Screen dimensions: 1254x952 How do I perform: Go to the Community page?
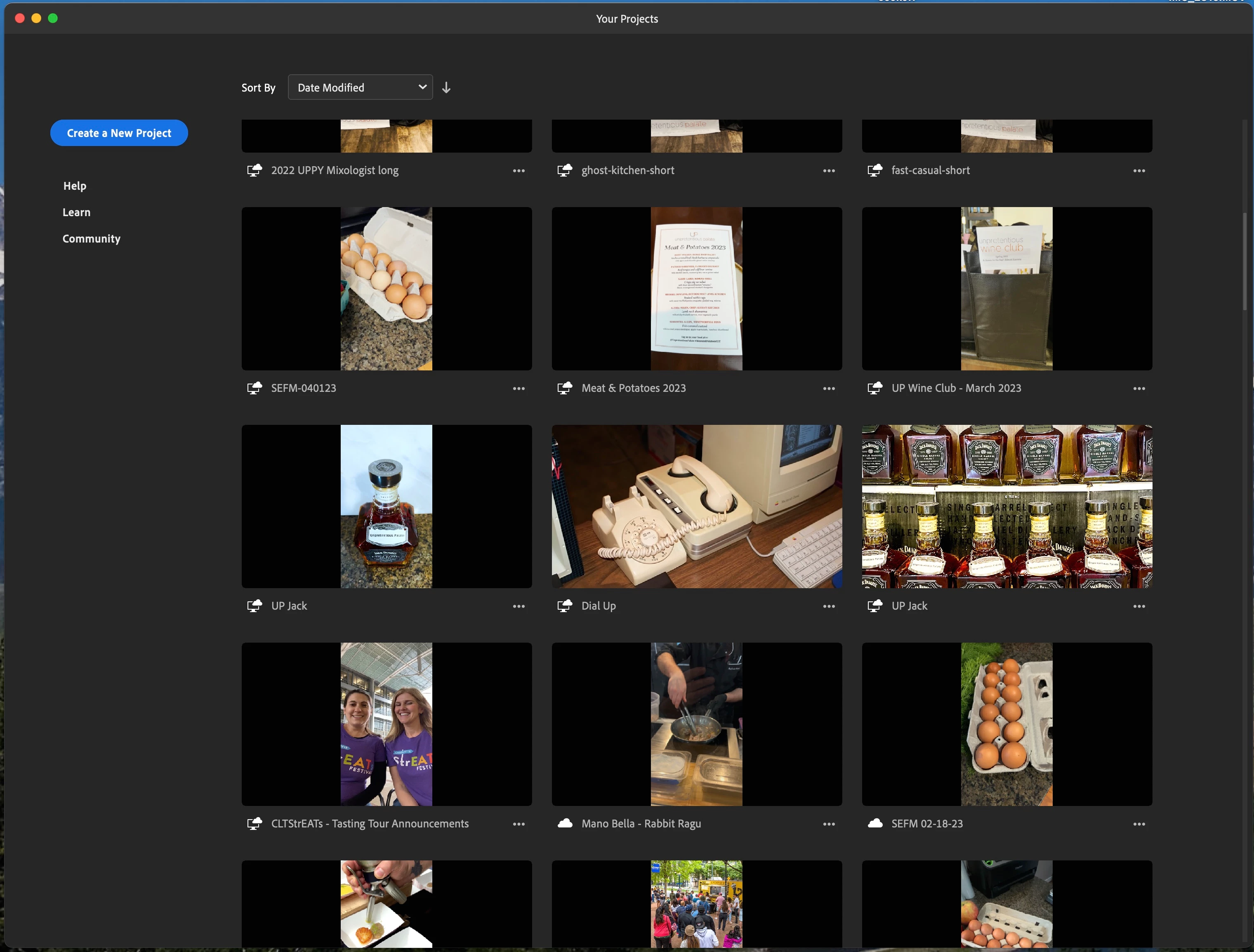[x=91, y=239]
